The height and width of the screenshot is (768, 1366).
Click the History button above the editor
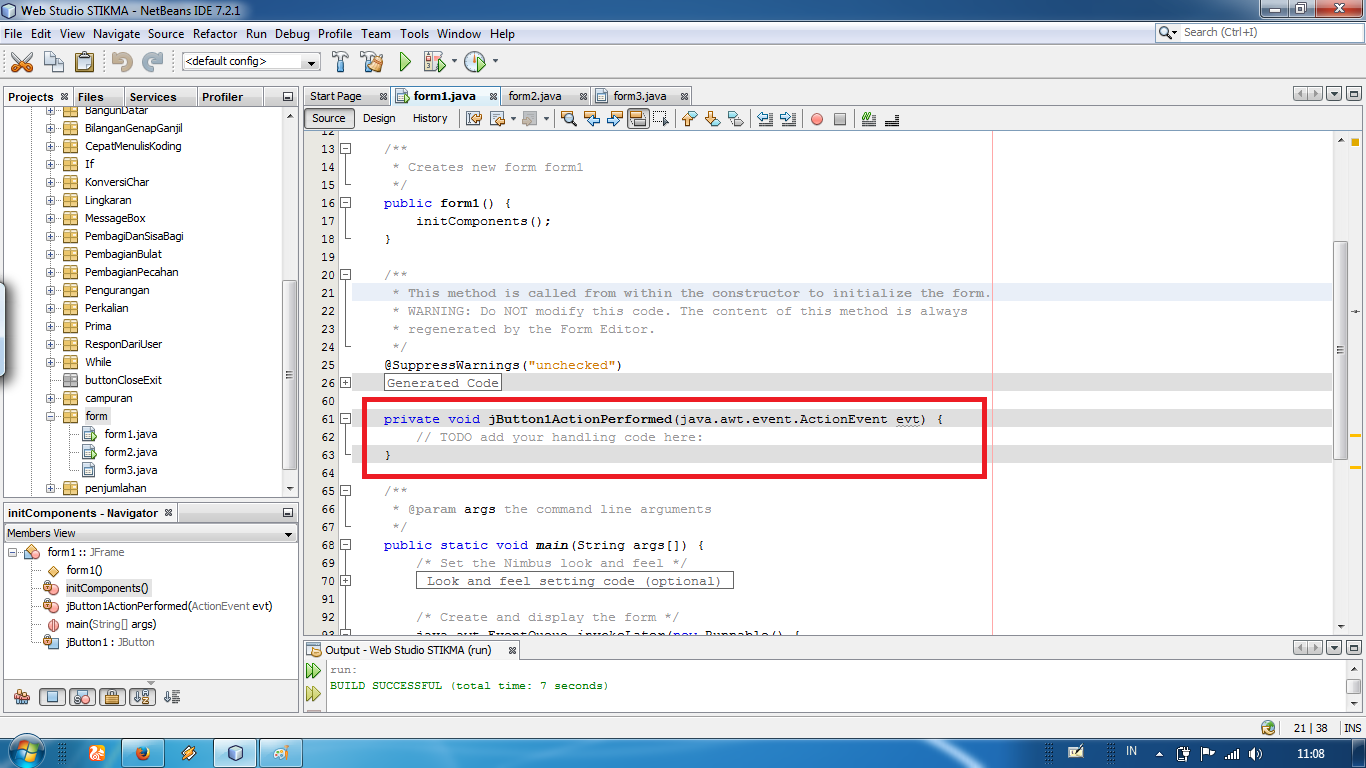(x=429, y=118)
